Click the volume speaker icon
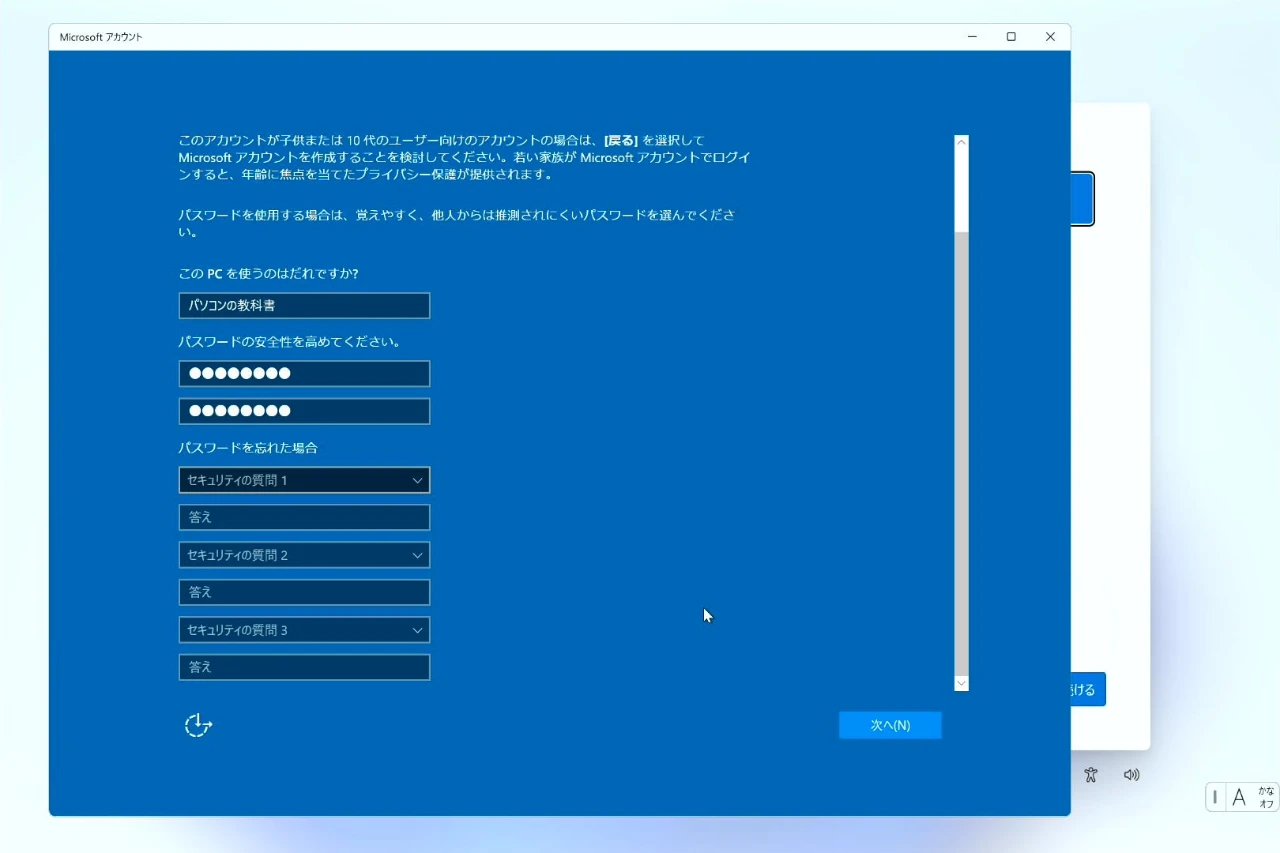Viewport: 1280px width, 853px height. [1131, 775]
